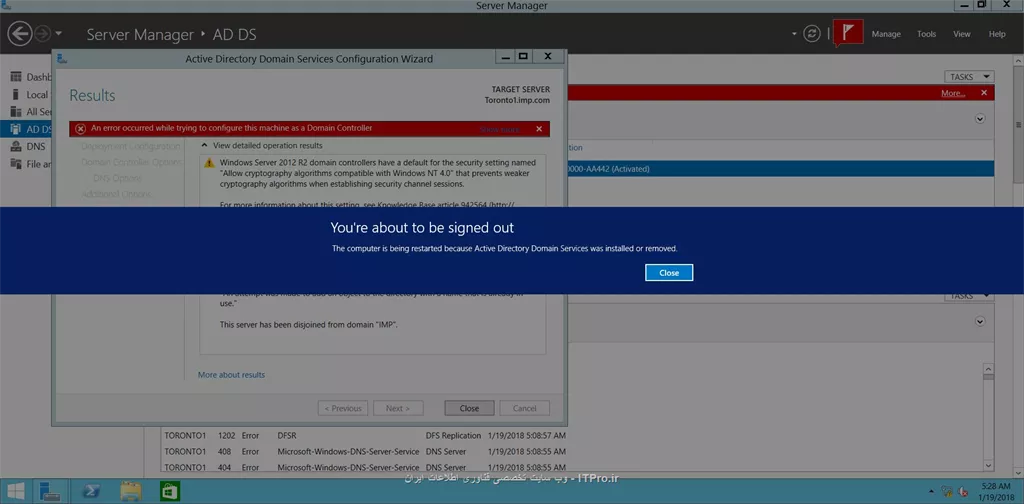
Task: Open Server Manager from the taskbar
Action: pyautogui.click(x=50, y=491)
